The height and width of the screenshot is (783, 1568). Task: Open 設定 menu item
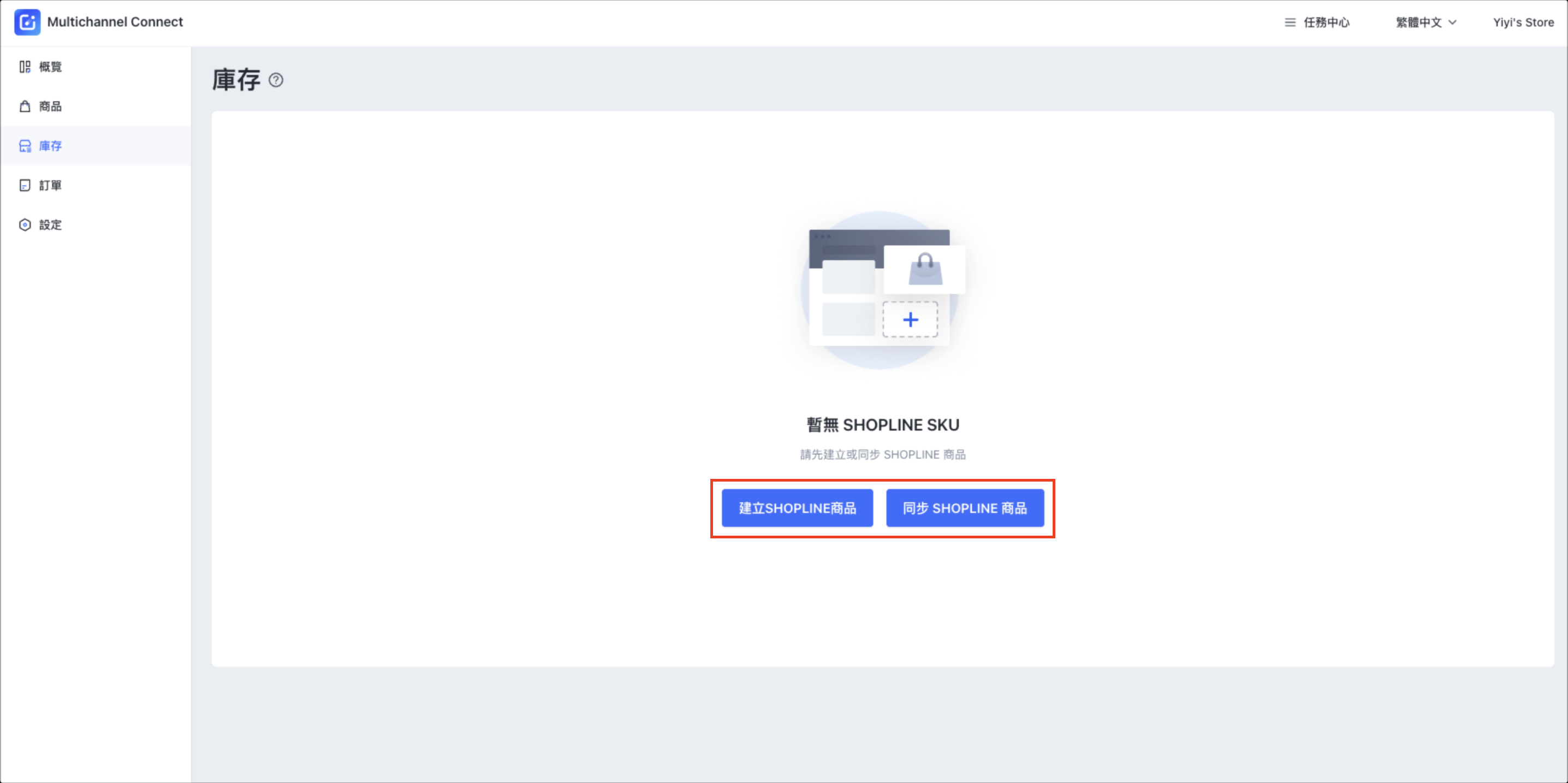pos(96,226)
